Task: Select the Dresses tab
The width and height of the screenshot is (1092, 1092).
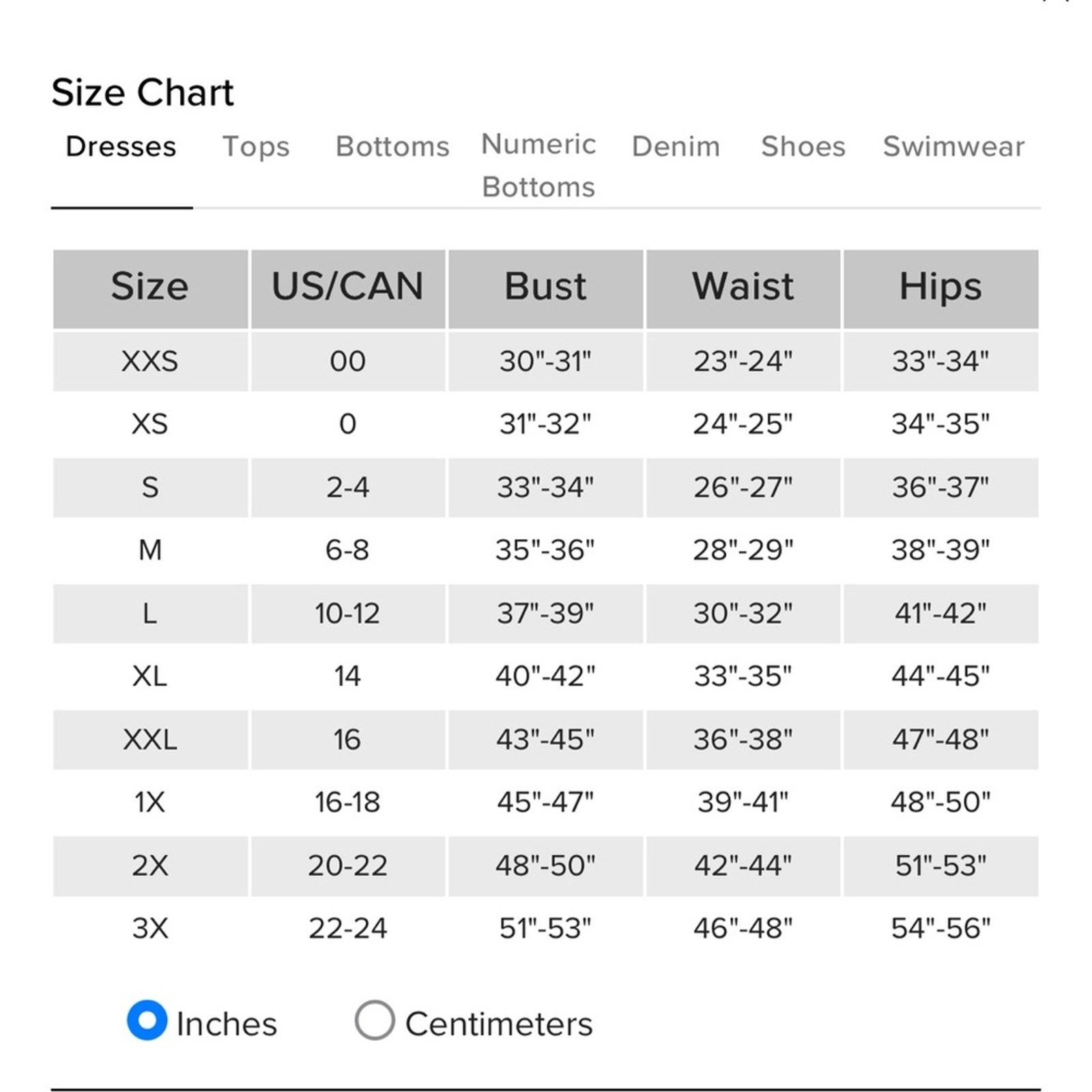Action: [x=121, y=147]
